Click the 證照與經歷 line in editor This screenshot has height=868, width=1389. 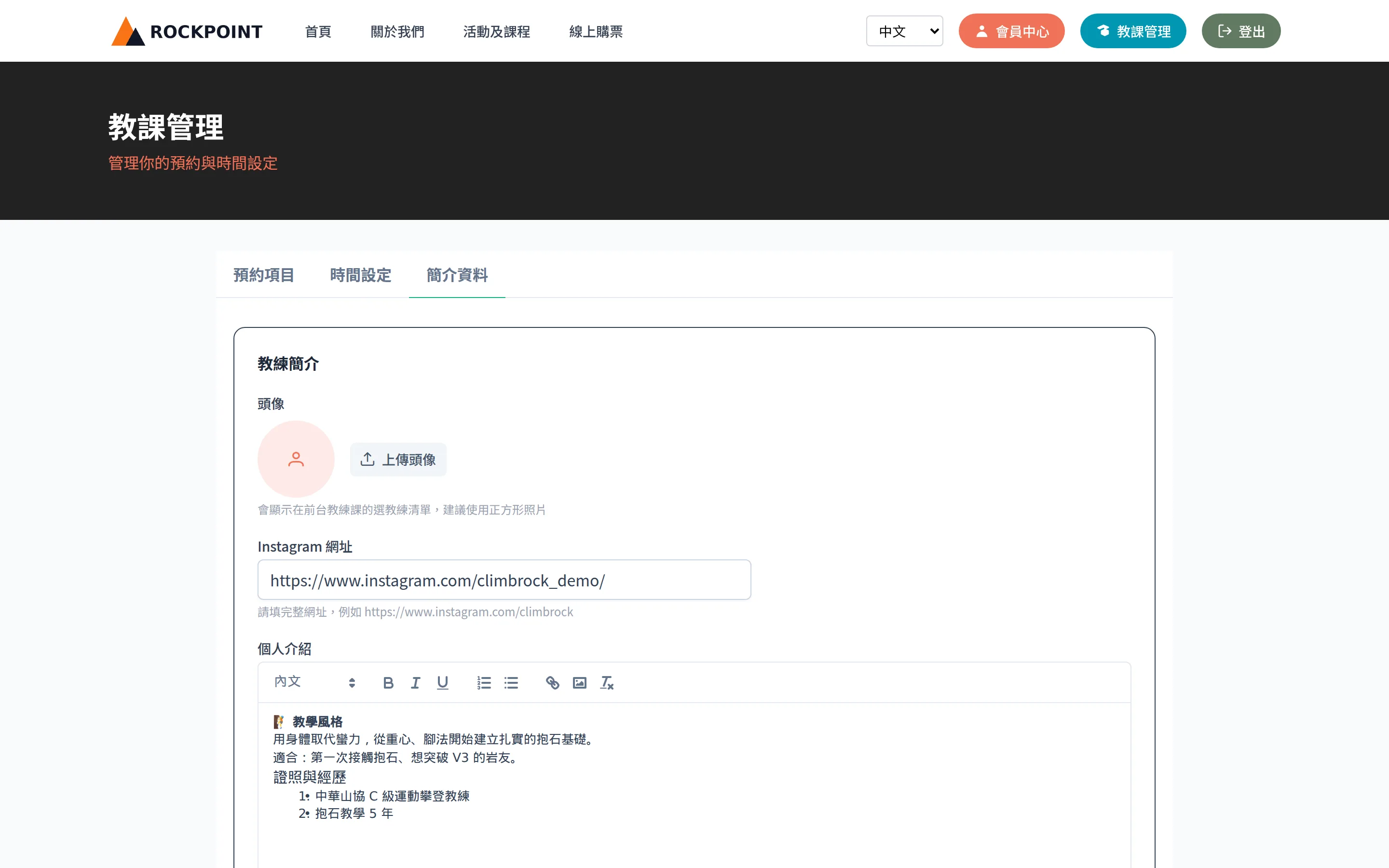310,777
